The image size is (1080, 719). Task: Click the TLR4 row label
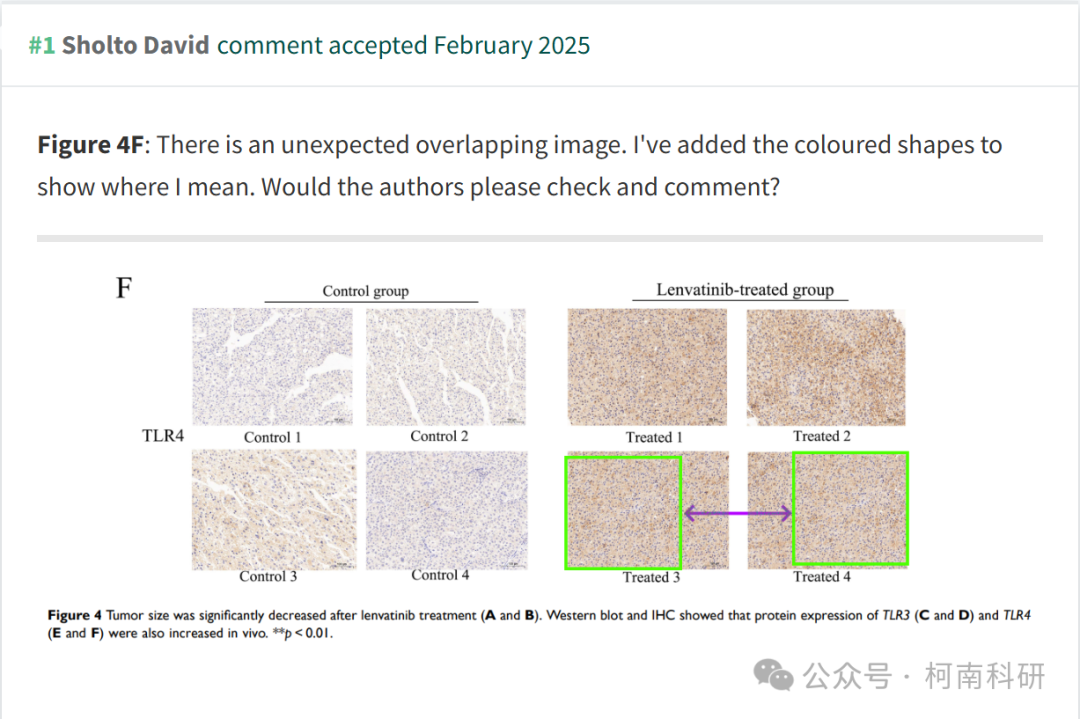[163, 435]
